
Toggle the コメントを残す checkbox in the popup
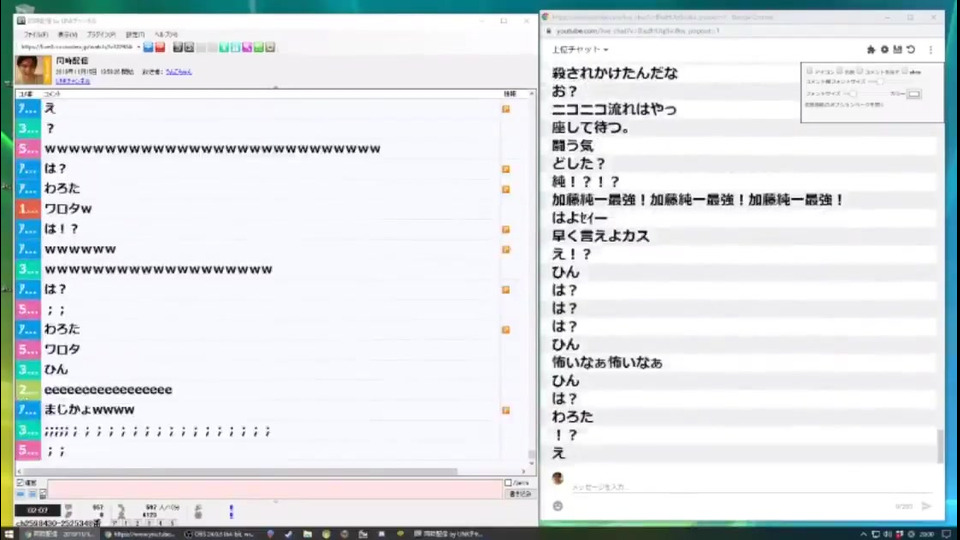[860, 71]
